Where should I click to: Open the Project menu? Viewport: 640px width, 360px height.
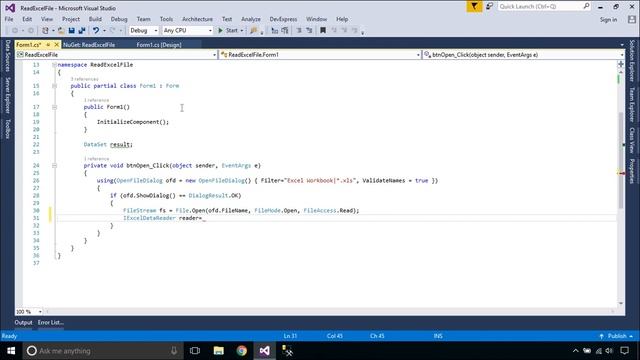[71, 19]
